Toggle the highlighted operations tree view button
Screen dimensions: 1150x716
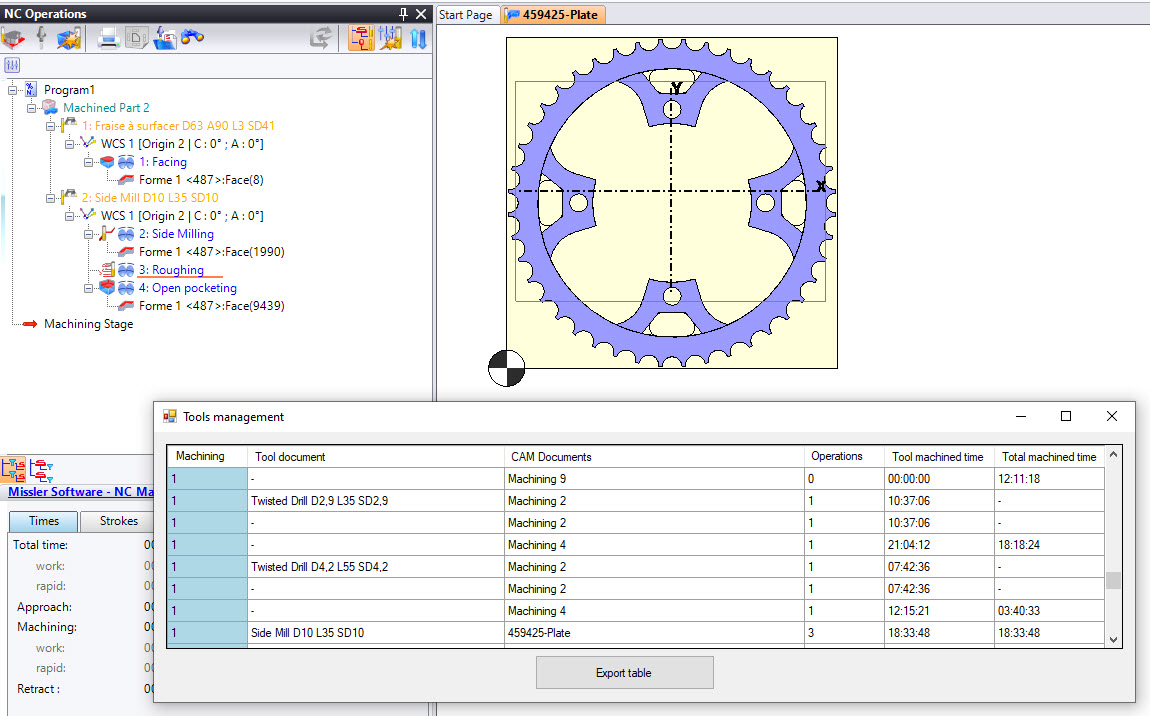click(x=360, y=39)
